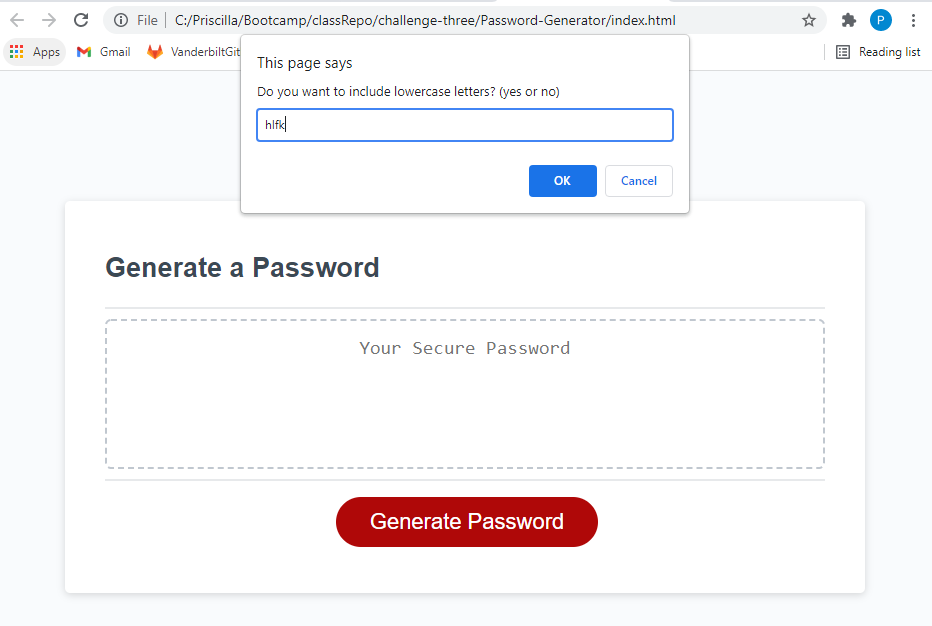The width and height of the screenshot is (932, 626).
Task: Select the dialog text input containing hlfk
Action: 464,124
